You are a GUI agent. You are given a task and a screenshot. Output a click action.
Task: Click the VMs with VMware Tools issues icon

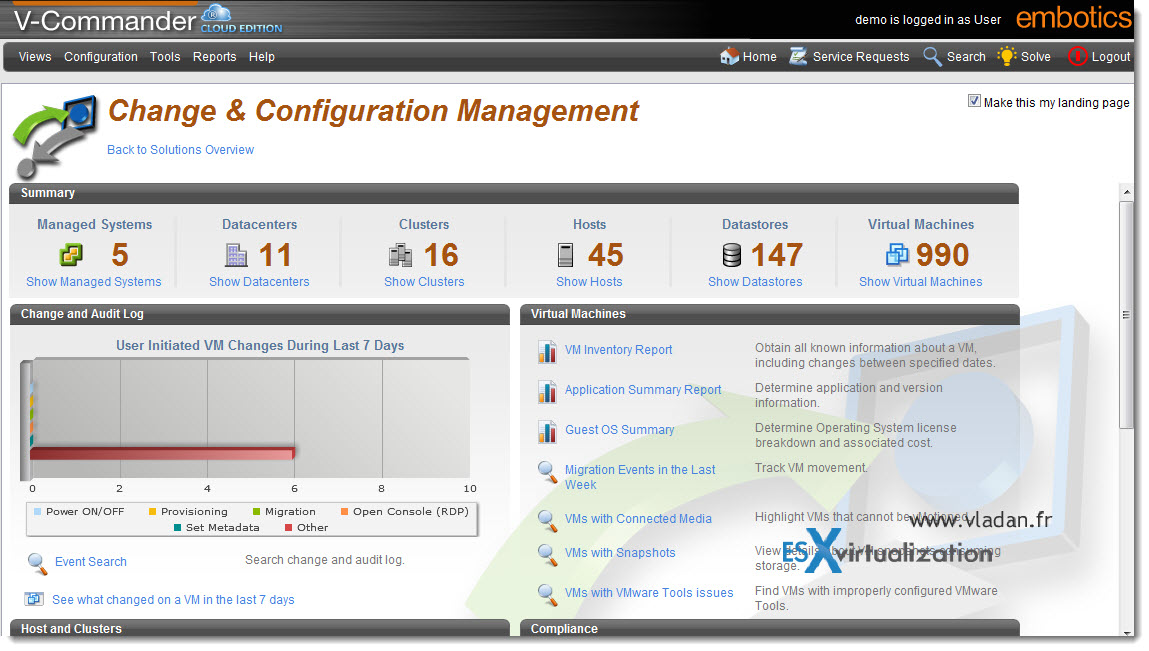click(547, 595)
